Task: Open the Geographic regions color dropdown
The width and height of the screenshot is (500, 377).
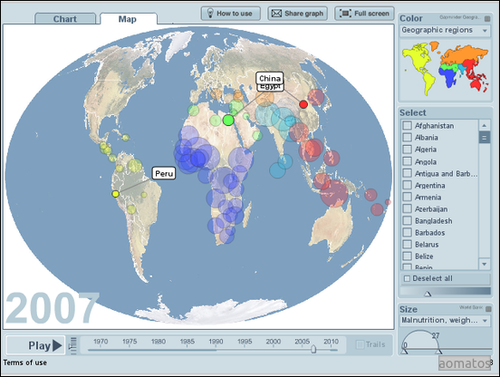Action: tap(445, 30)
